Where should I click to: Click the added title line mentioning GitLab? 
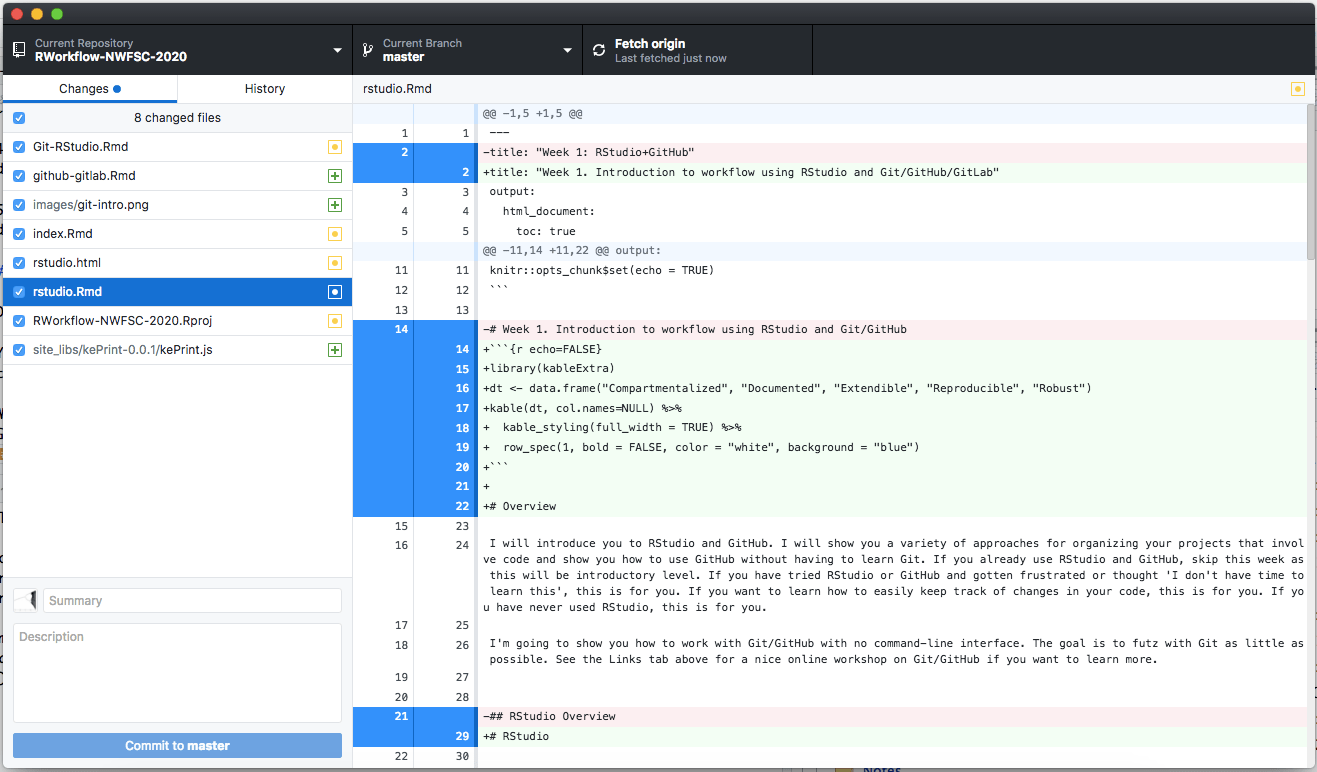(741, 172)
